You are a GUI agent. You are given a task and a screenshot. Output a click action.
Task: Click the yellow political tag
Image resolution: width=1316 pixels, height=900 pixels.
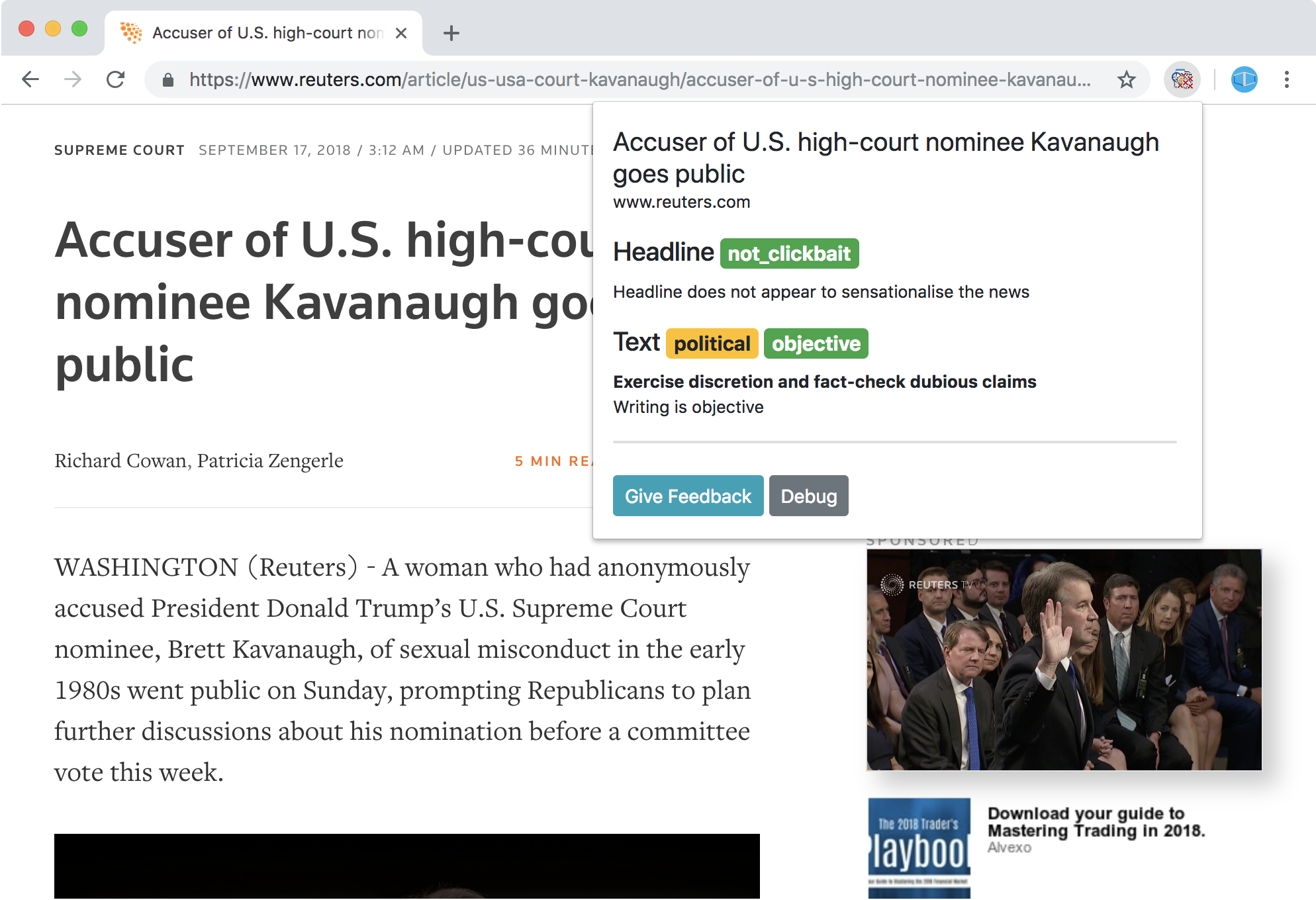[x=712, y=343]
